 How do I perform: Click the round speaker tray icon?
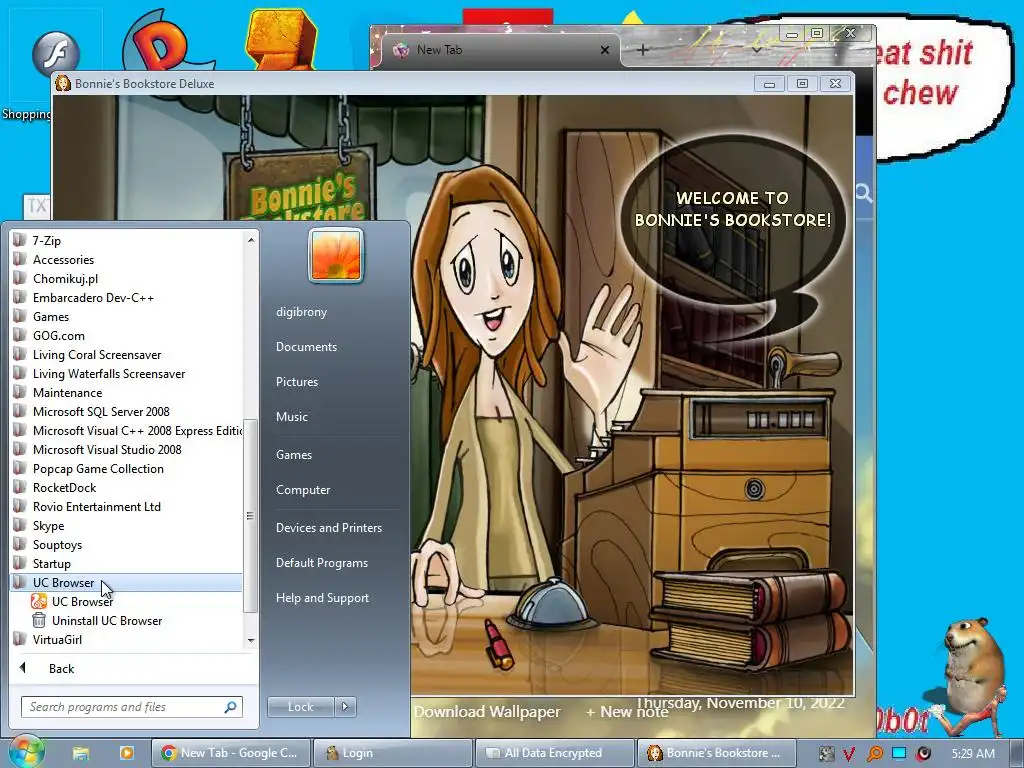tap(923, 754)
